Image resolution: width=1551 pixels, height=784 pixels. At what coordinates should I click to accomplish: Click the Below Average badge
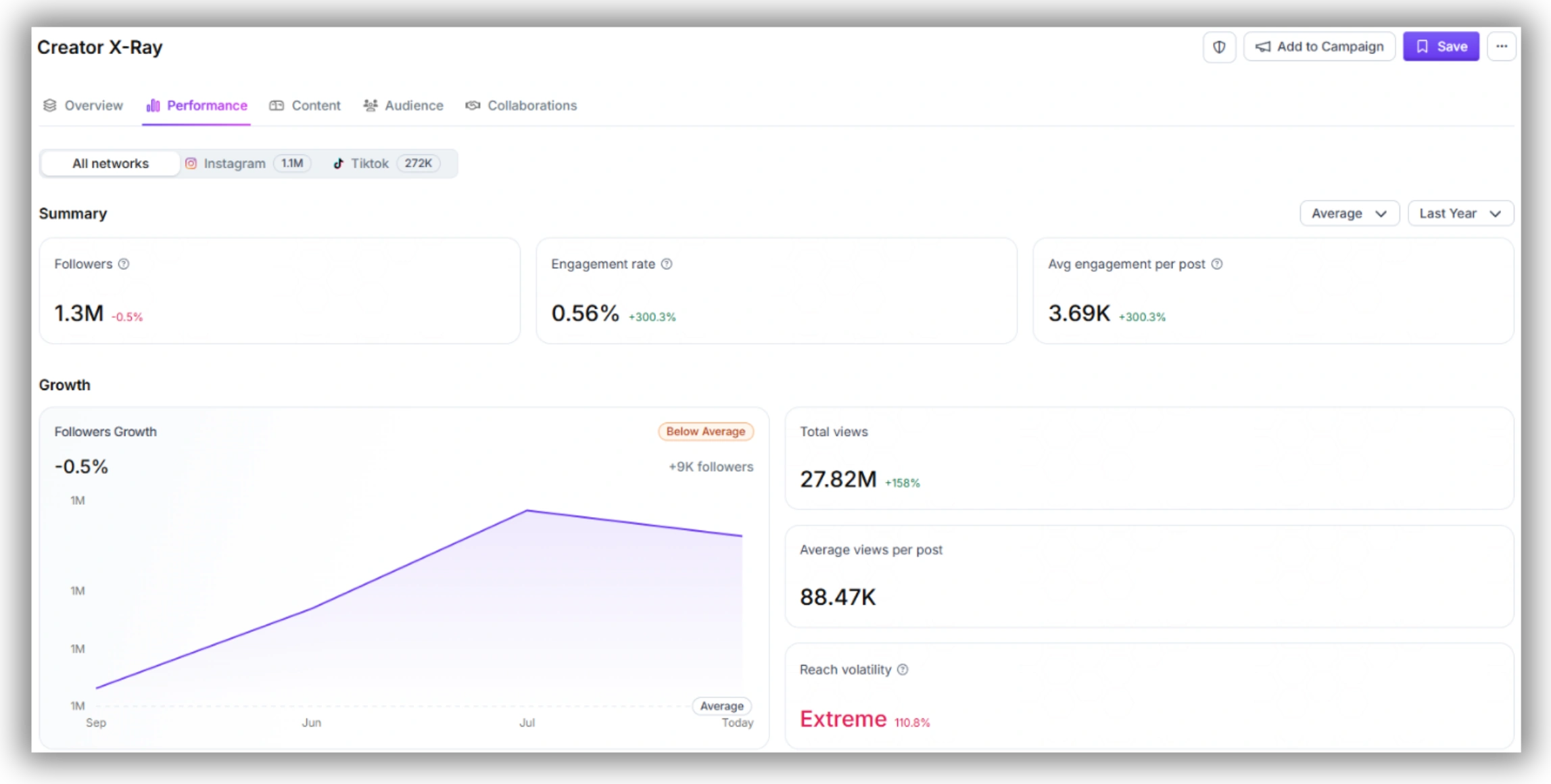coord(706,431)
